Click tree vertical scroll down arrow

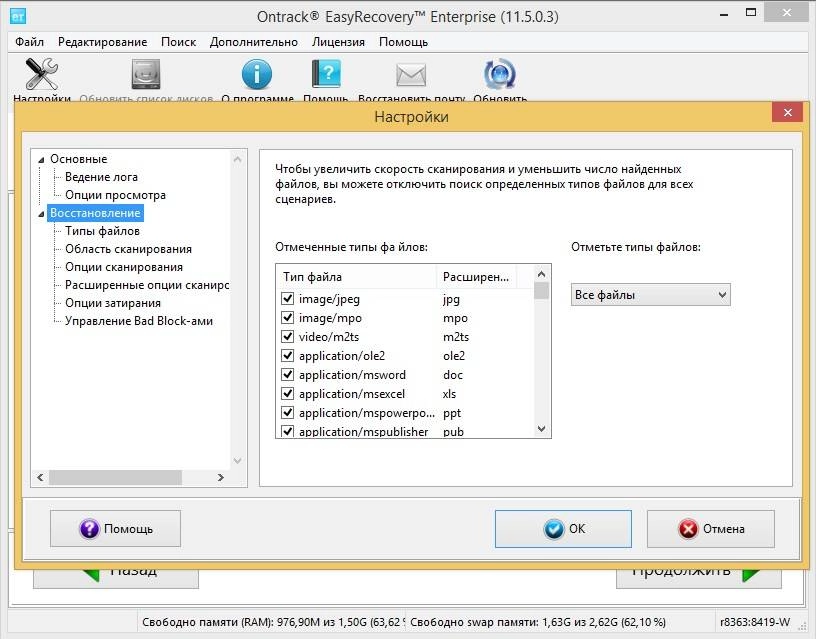(x=237, y=461)
